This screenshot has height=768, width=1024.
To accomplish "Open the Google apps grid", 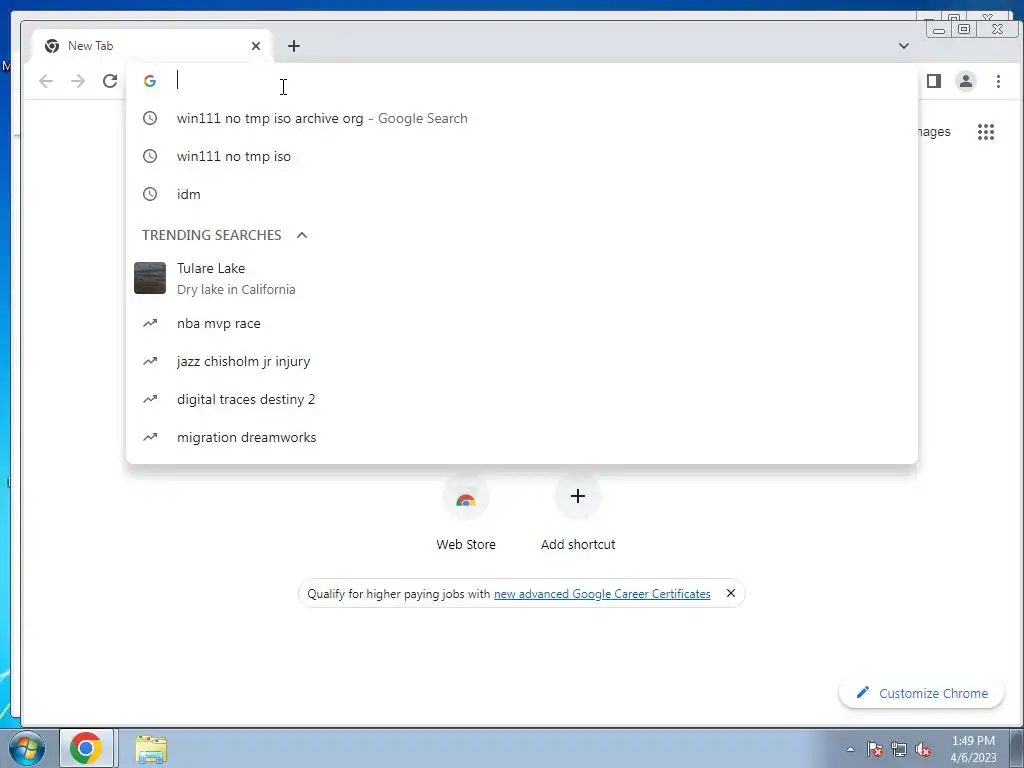I will [x=985, y=132].
